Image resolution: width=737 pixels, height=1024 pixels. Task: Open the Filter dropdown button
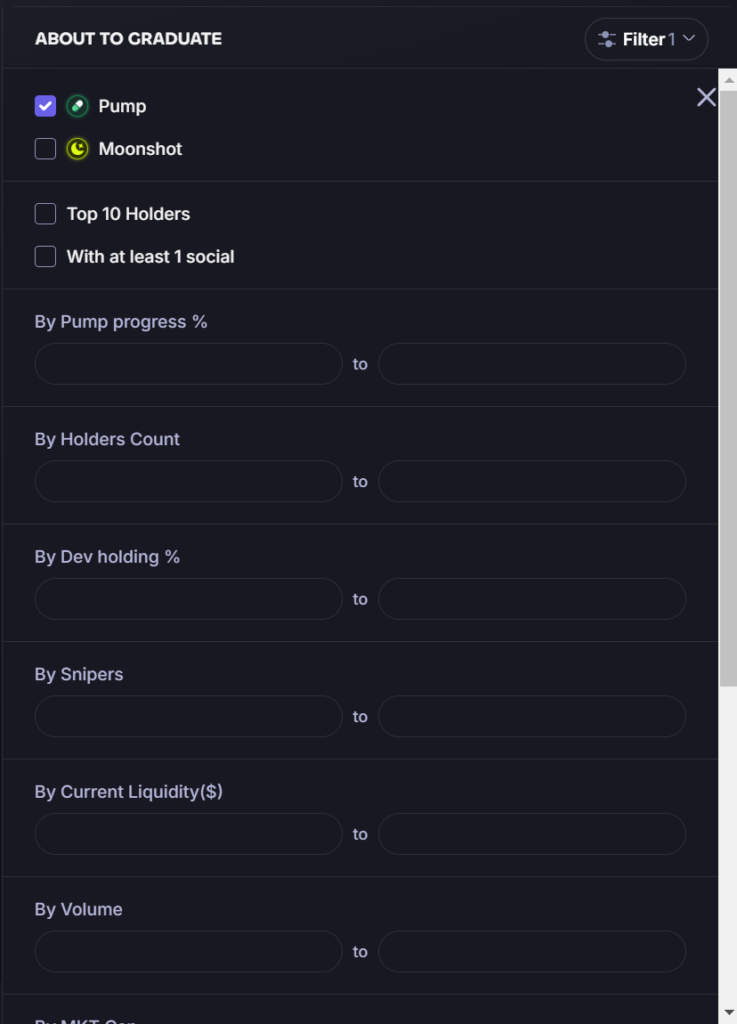pos(646,39)
